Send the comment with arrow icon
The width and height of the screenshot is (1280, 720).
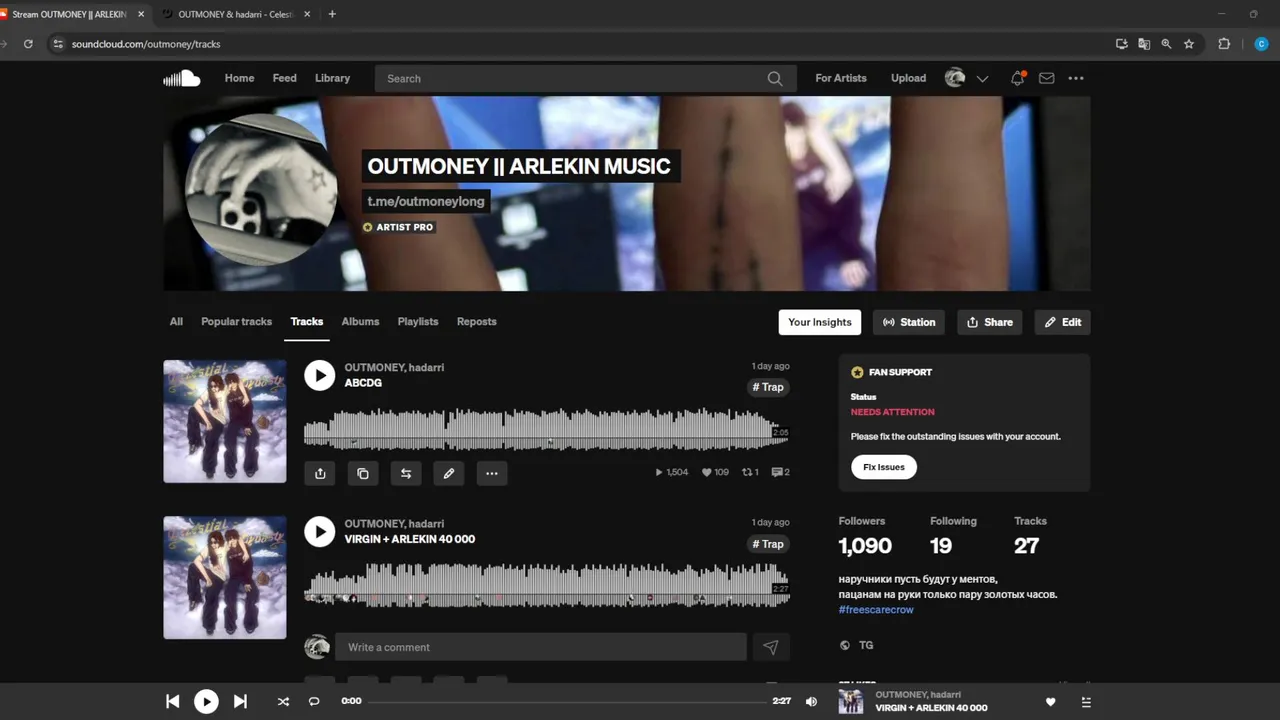click(x=771, y=647)
